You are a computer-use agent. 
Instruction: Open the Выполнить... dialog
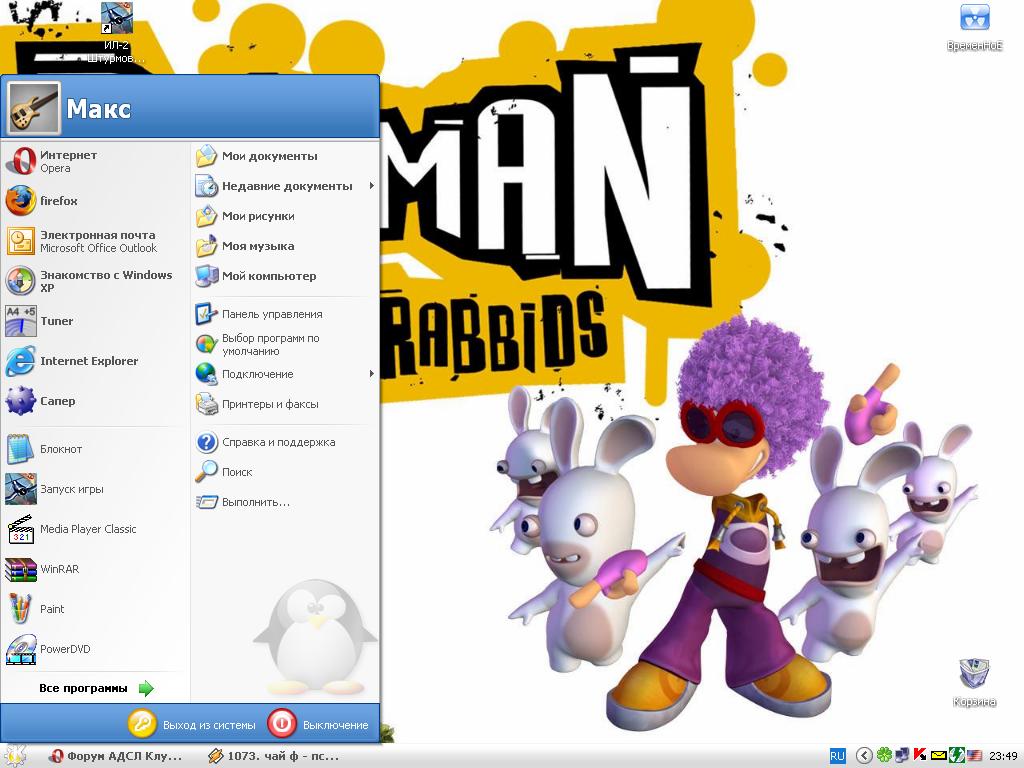click(285, 502)
